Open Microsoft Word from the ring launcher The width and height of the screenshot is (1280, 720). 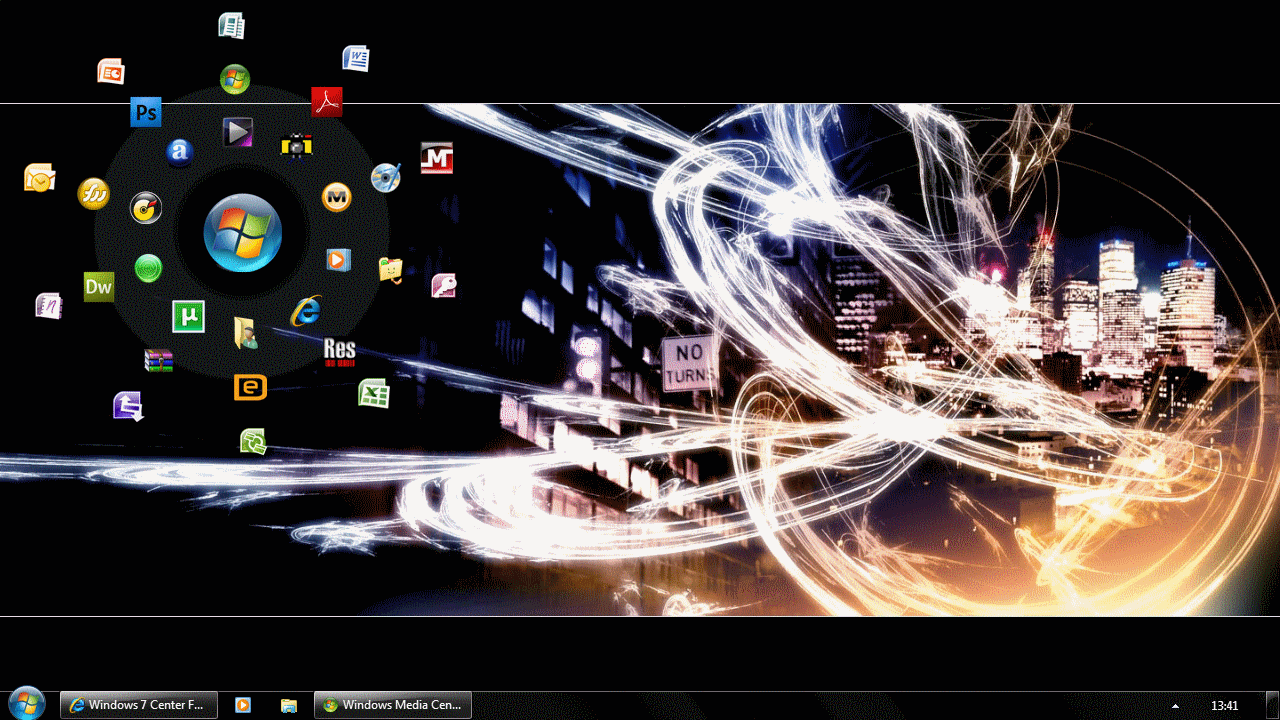coord(356,58)
